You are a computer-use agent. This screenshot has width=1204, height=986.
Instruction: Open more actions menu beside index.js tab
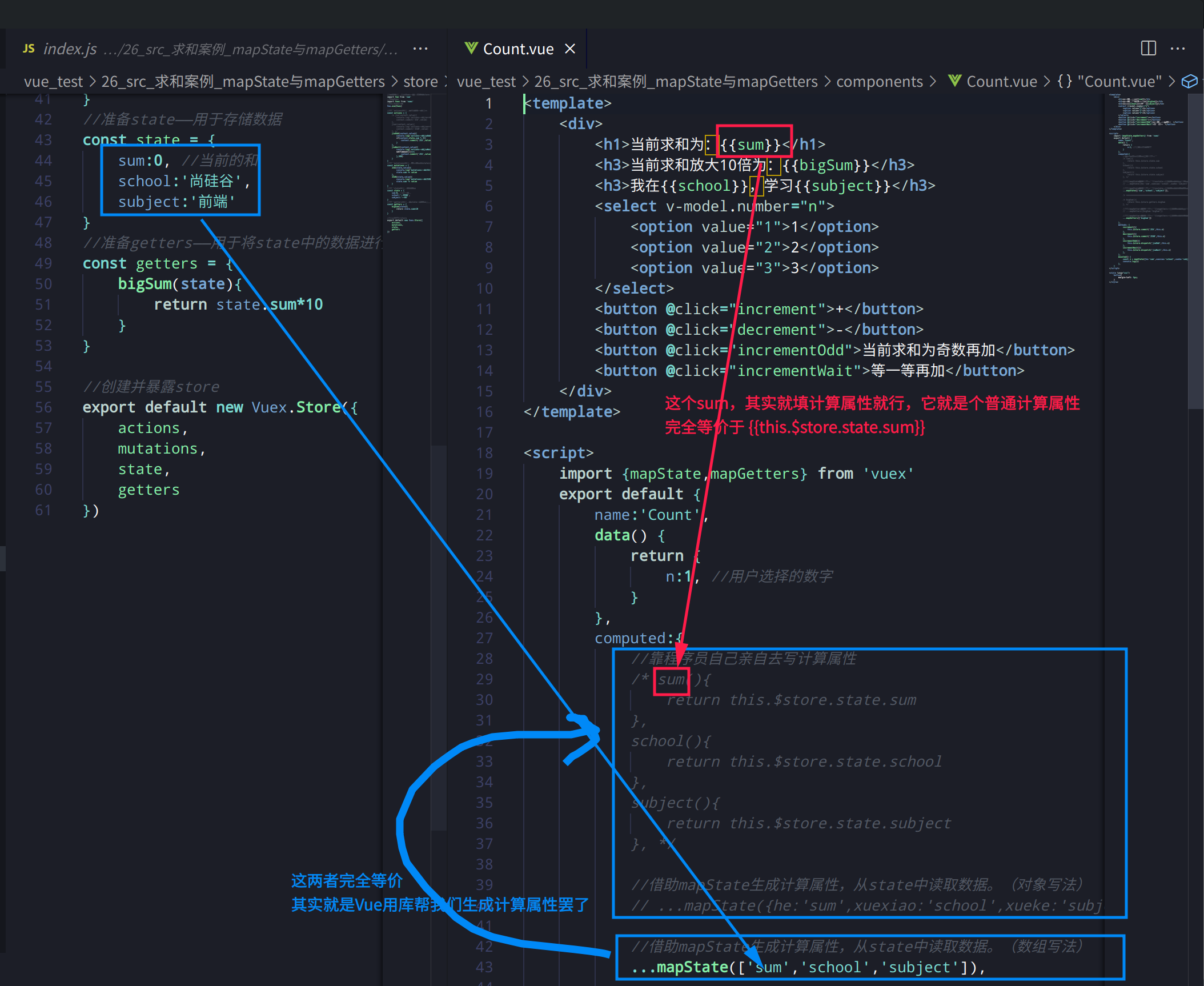click(x=420, y=49)
